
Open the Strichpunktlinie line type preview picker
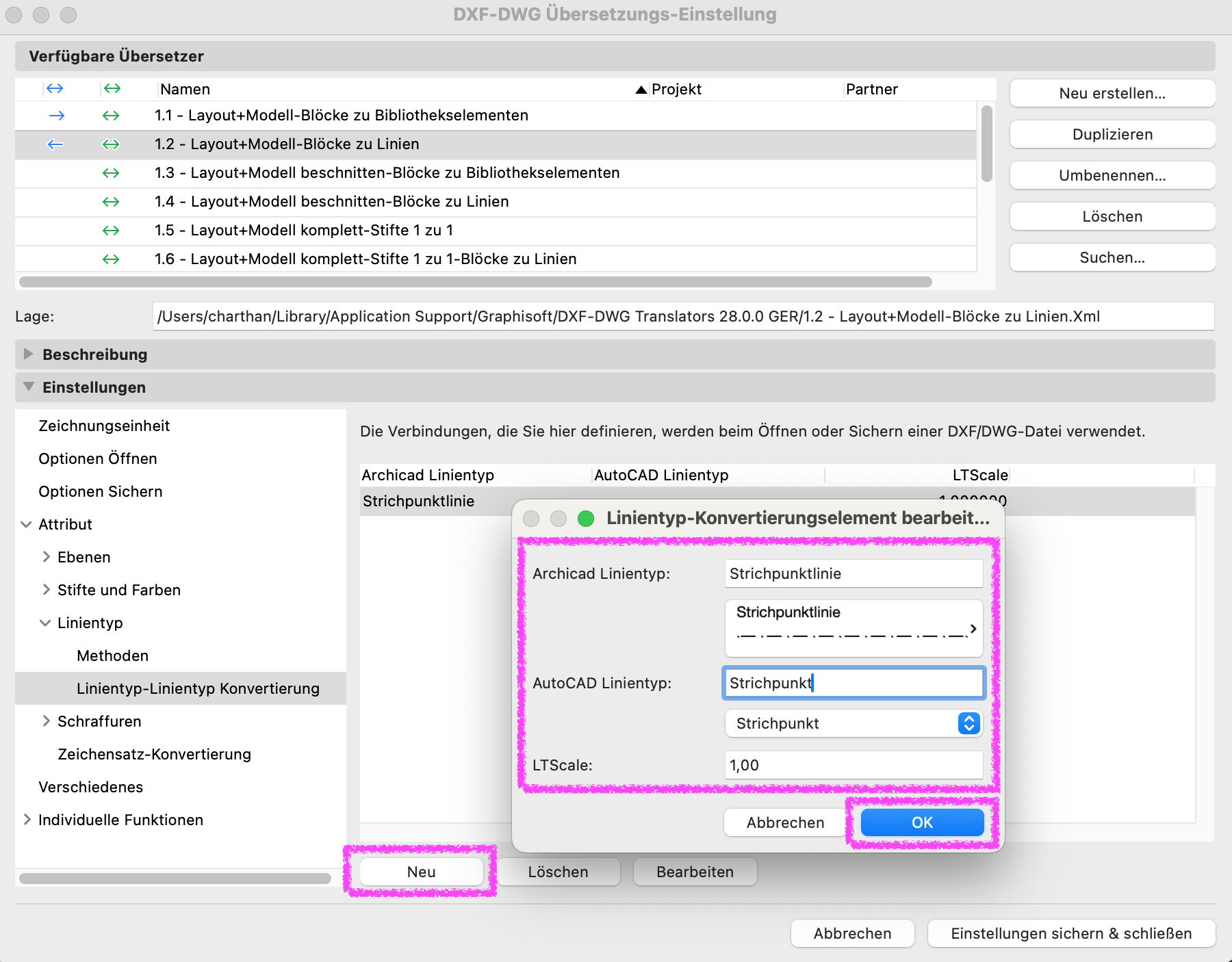(x=854, y=628)
